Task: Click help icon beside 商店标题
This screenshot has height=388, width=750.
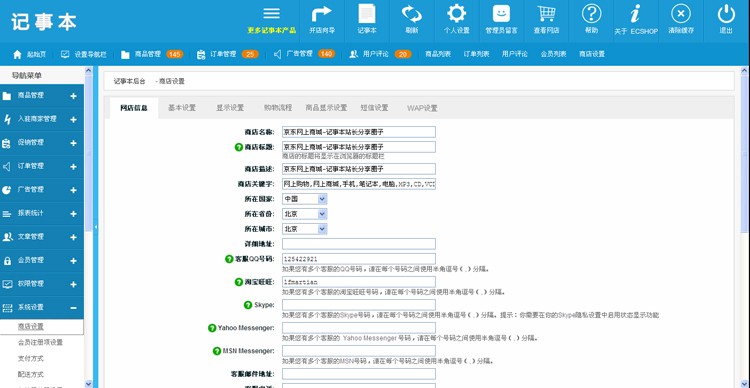Action: point(239,147)
